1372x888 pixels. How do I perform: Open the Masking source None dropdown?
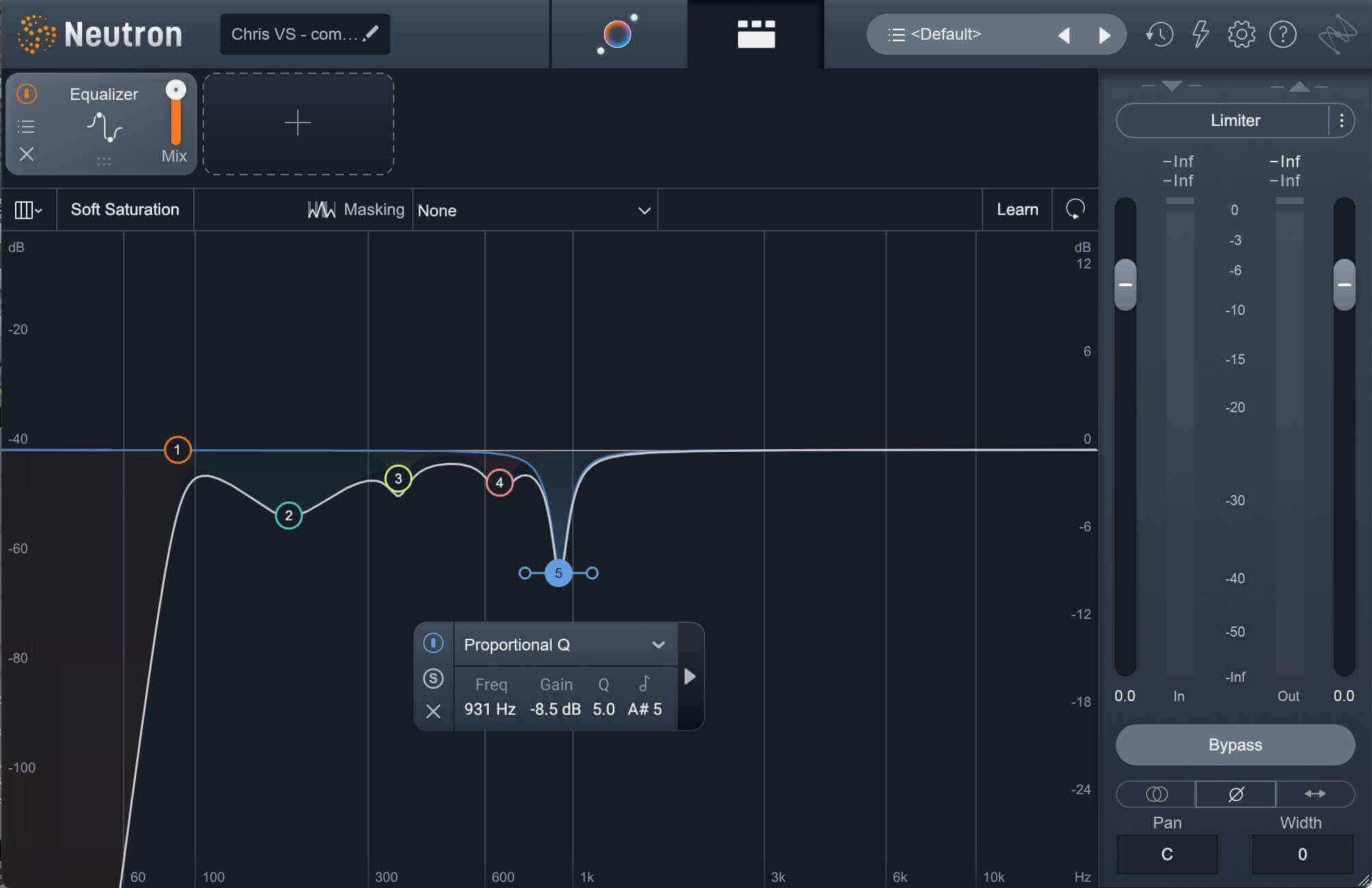click(x=534, y=210)
